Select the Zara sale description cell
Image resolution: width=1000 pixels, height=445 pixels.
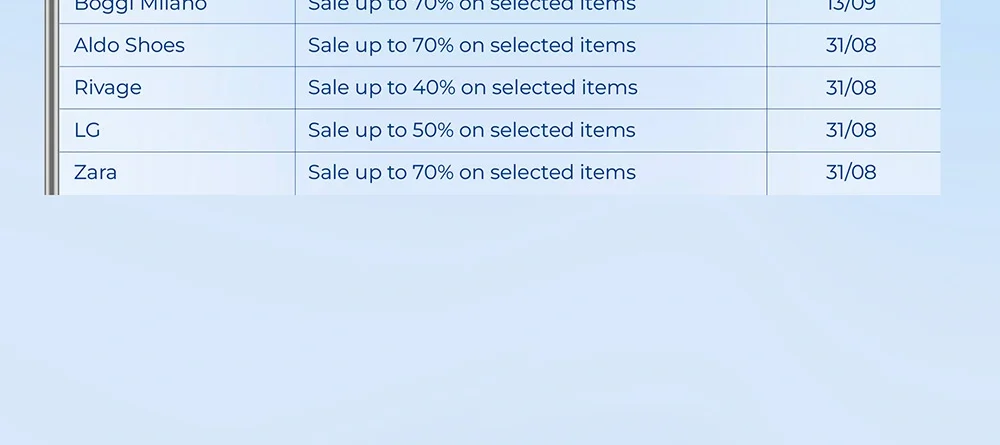click(x=471, y=173)
